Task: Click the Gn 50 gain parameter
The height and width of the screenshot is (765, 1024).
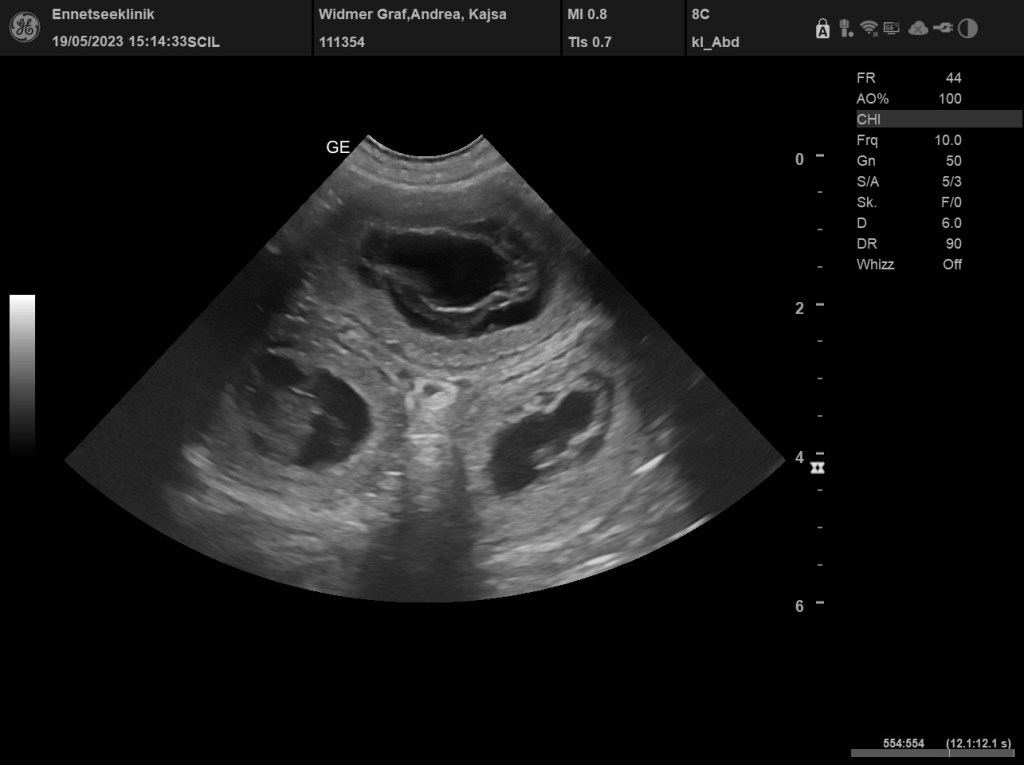Action: (x=909, y=161)
